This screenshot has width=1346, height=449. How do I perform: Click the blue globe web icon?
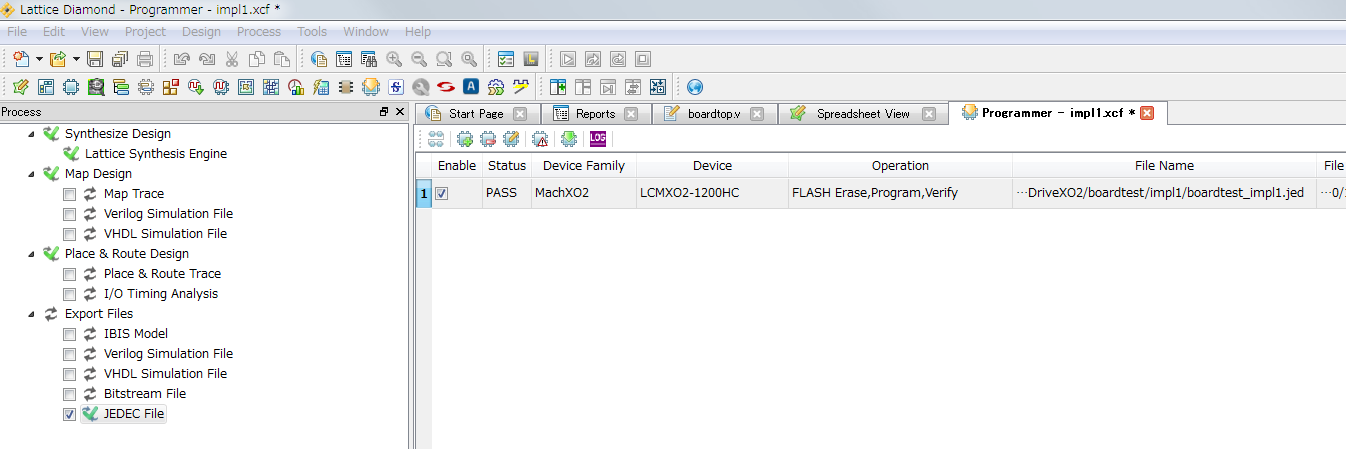(695, 87)
